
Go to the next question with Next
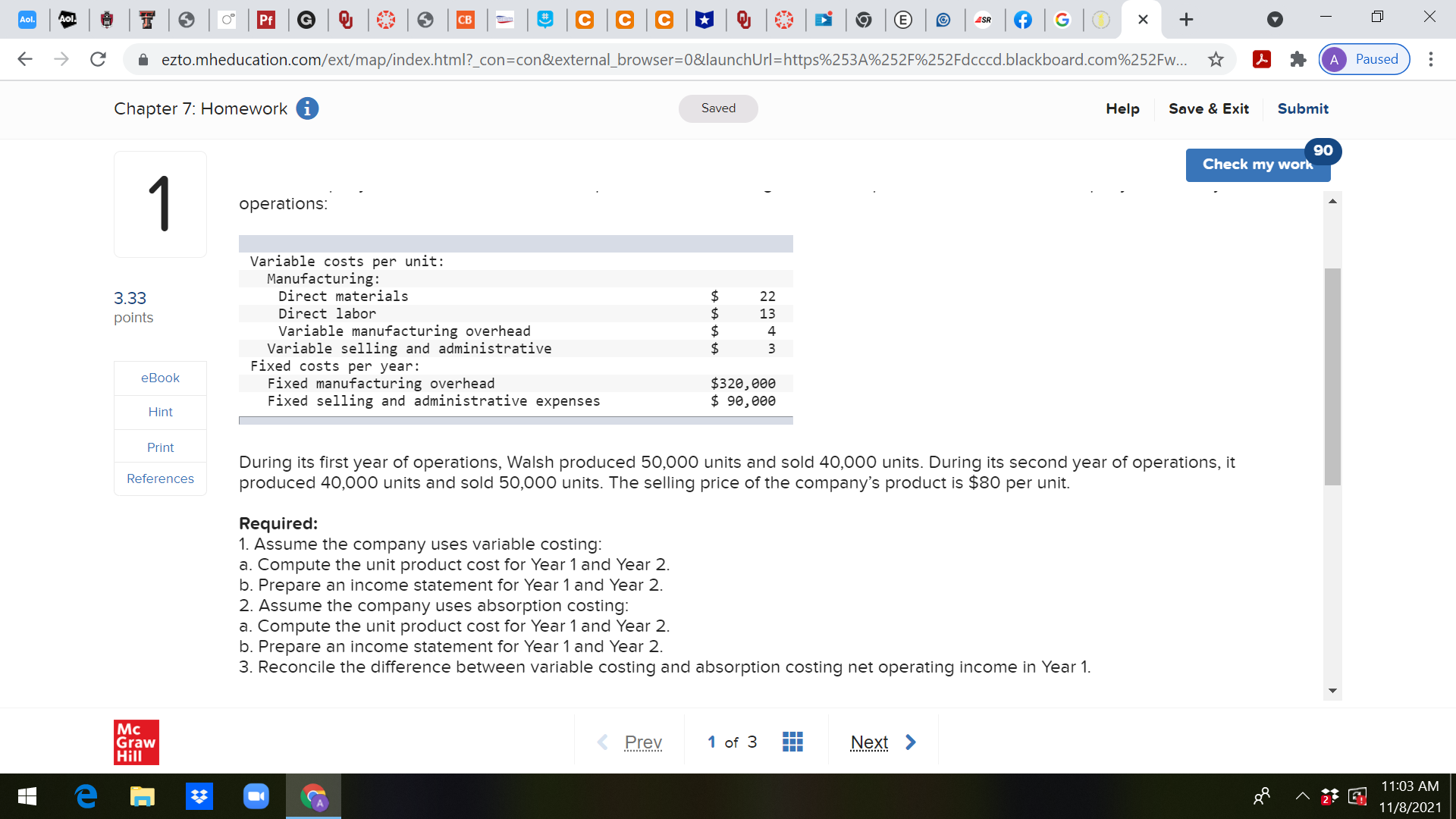click(x=869, y=742)
